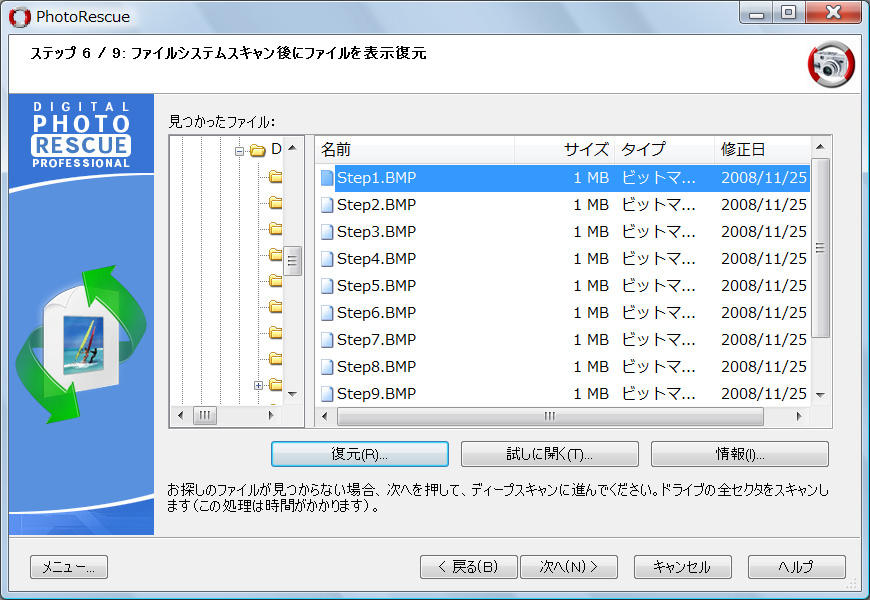Open the 情報(I)... button
Screen dimensions: 870x600
point(740,454)
